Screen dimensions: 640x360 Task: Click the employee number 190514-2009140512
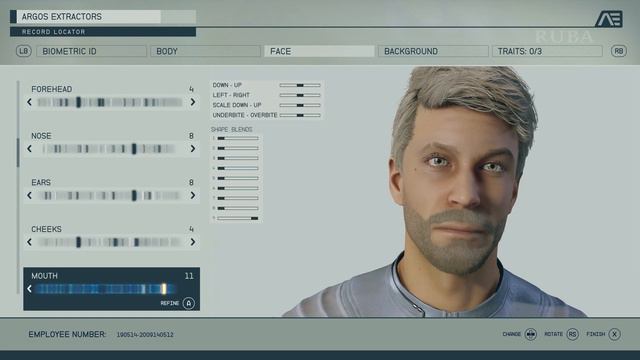click(x=145, y=335)
